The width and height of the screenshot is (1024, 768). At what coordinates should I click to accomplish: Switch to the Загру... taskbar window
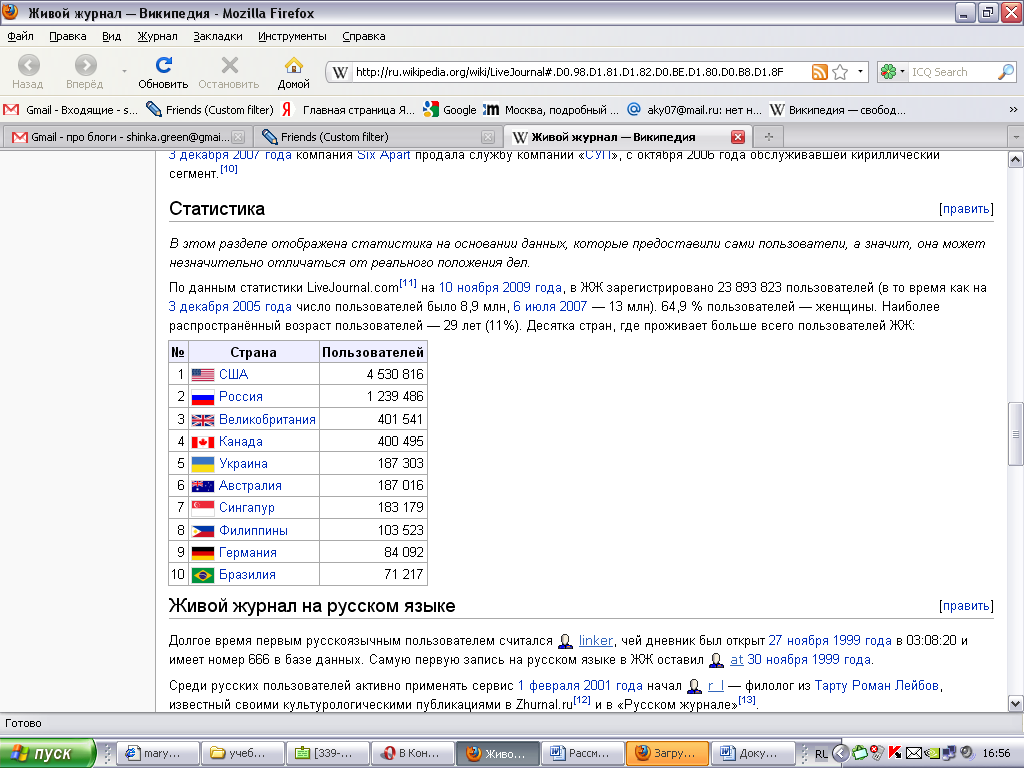click(667, 753)
